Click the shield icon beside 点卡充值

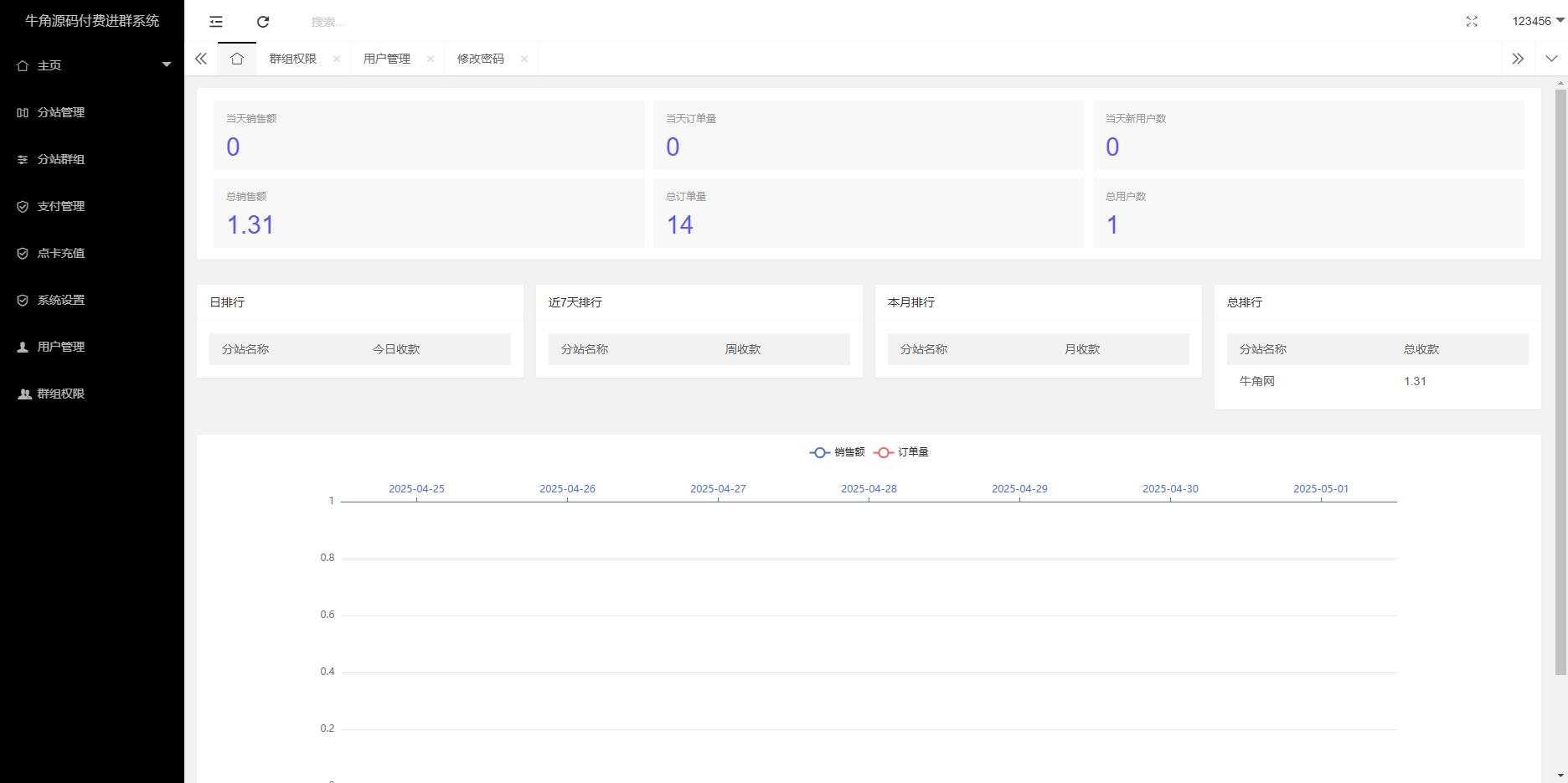[x=23, y=253]
